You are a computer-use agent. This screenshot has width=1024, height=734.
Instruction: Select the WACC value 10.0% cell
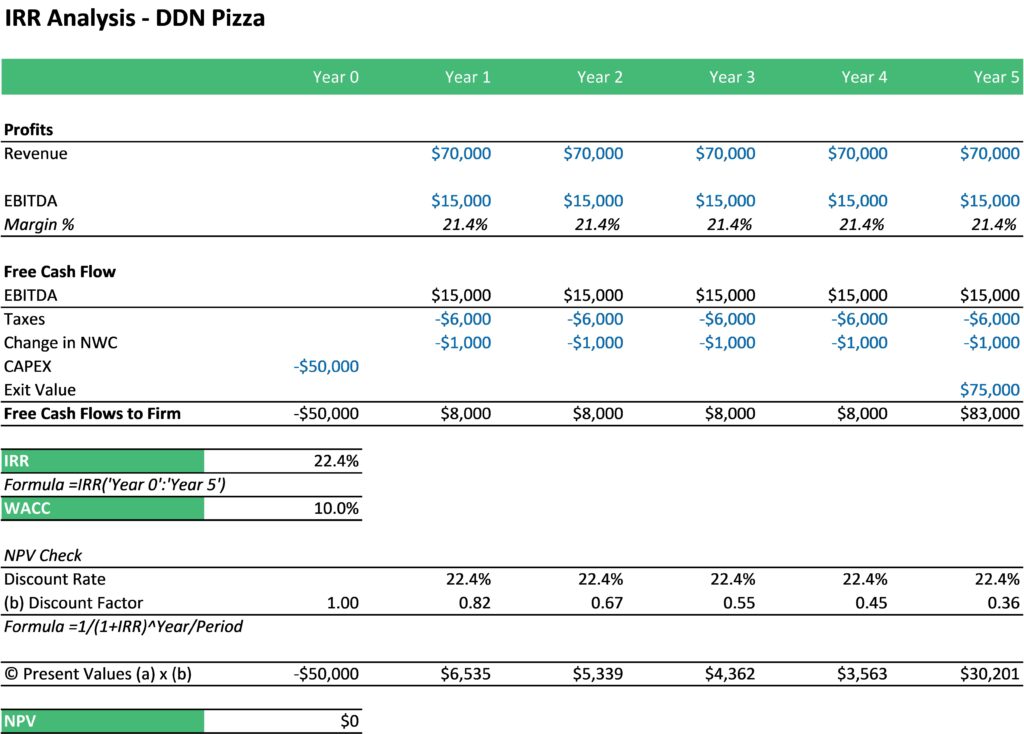tap(336, 508)
